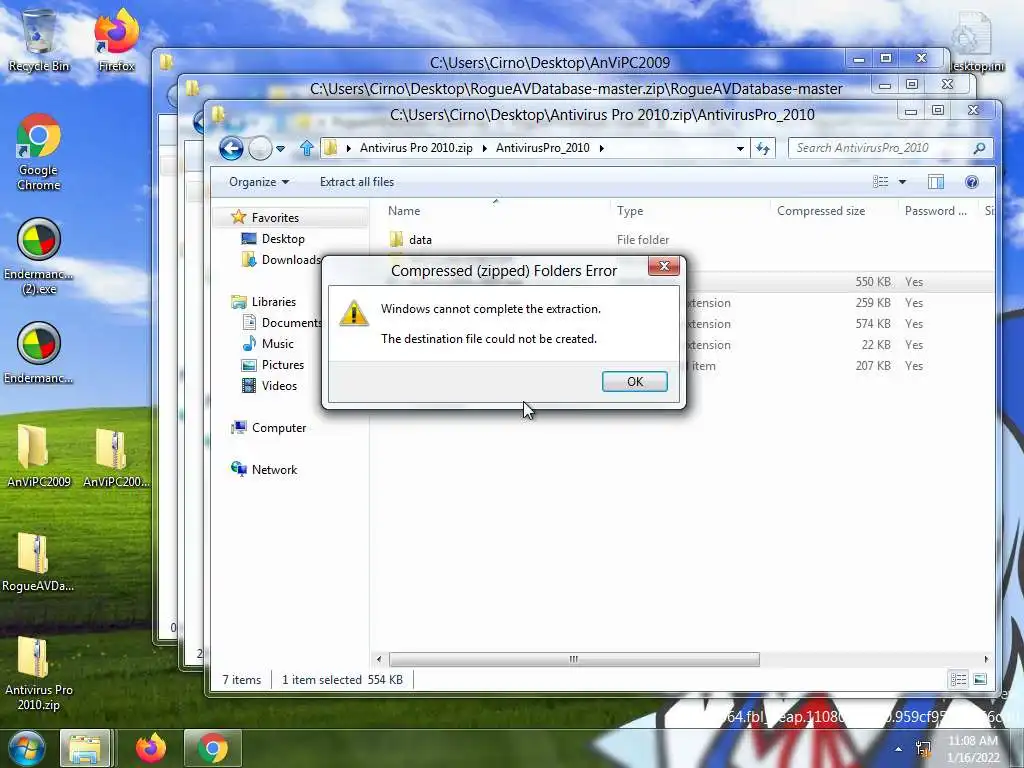This screenshot has height=768, width=1024.
Task: Open the Organize dropdown menu
Action: click(x=259, y=182)
